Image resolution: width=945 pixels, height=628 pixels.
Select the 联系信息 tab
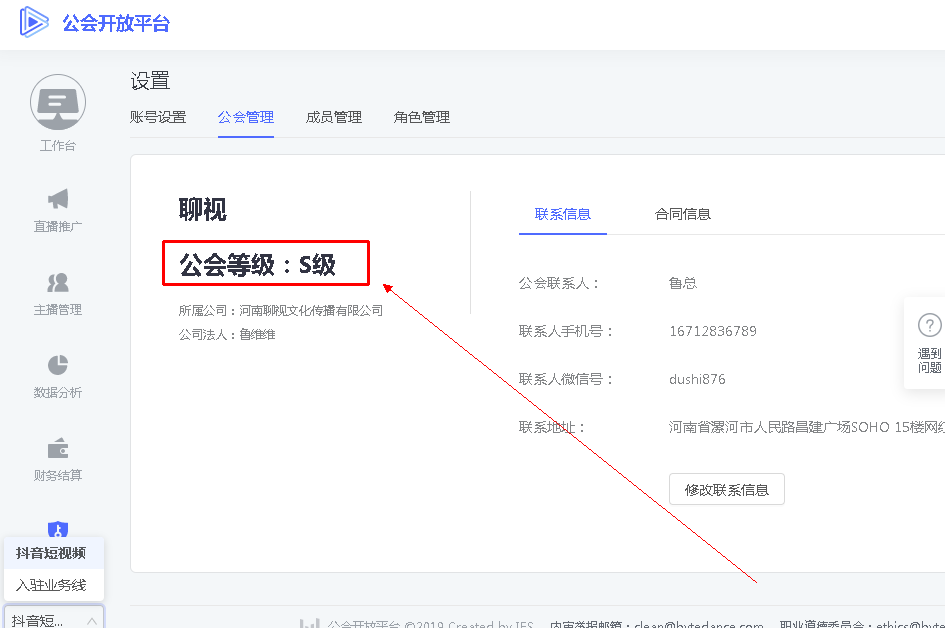click(x=563, y=214)
